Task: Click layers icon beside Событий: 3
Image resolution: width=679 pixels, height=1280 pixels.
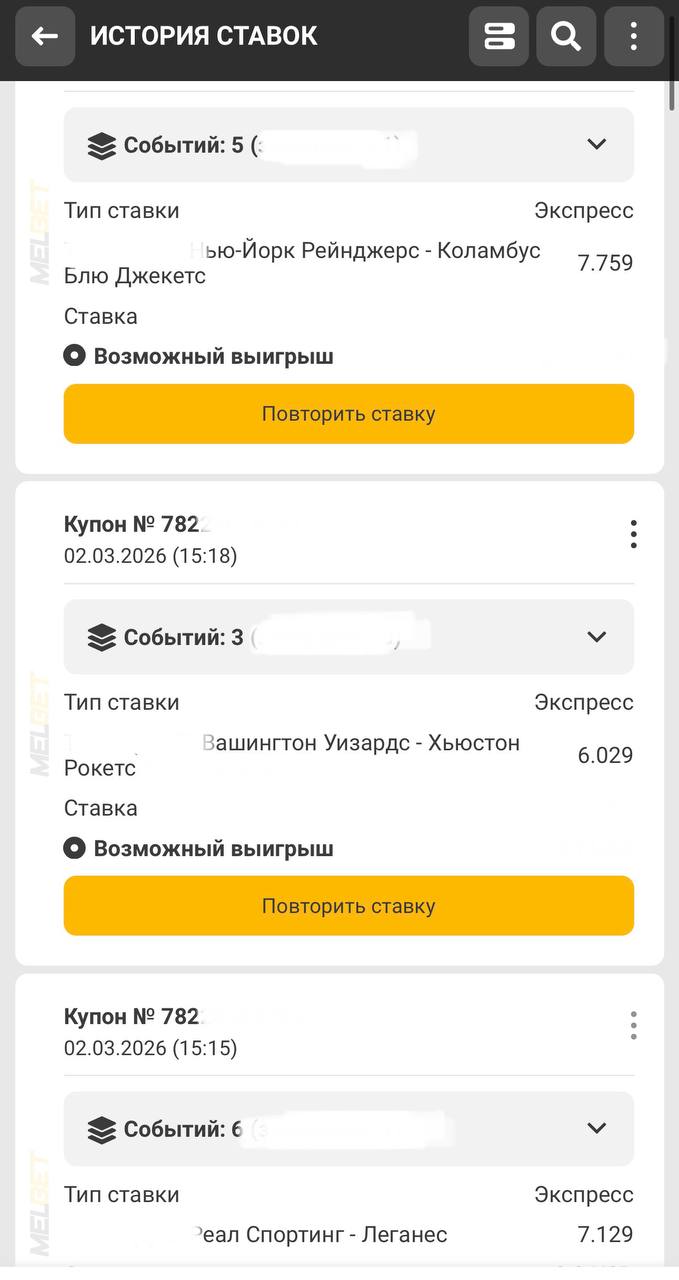Action: pos(102,638)
